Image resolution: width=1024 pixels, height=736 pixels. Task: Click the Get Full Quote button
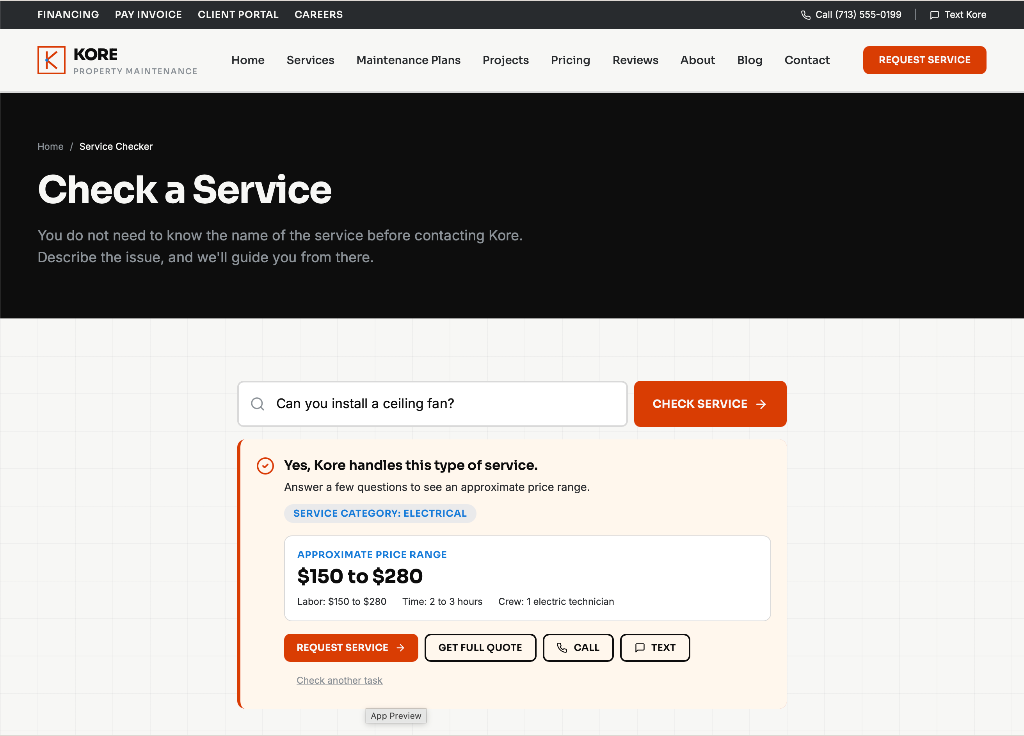tap(480, 648)
